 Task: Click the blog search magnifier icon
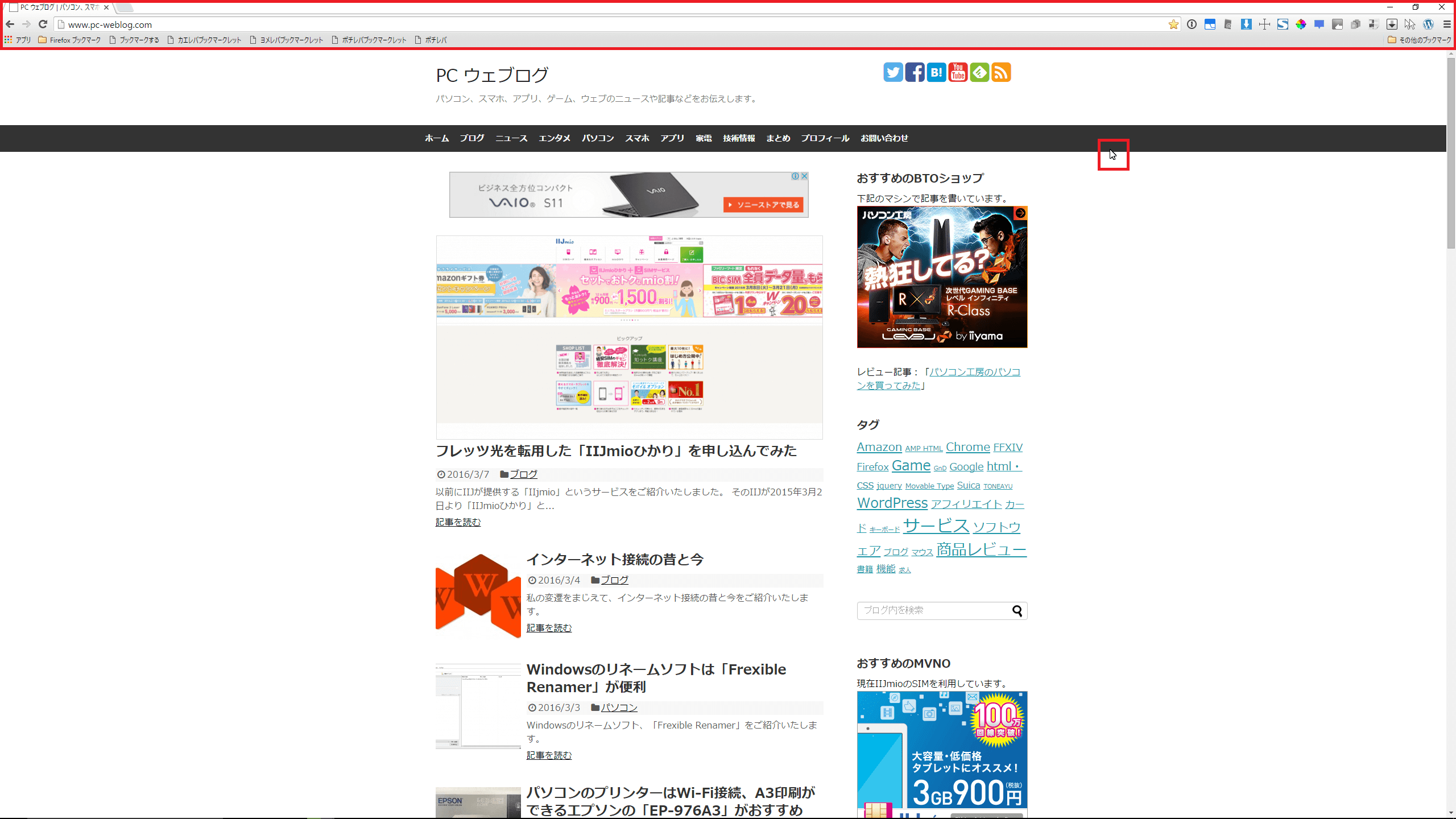pos(1017,611)
